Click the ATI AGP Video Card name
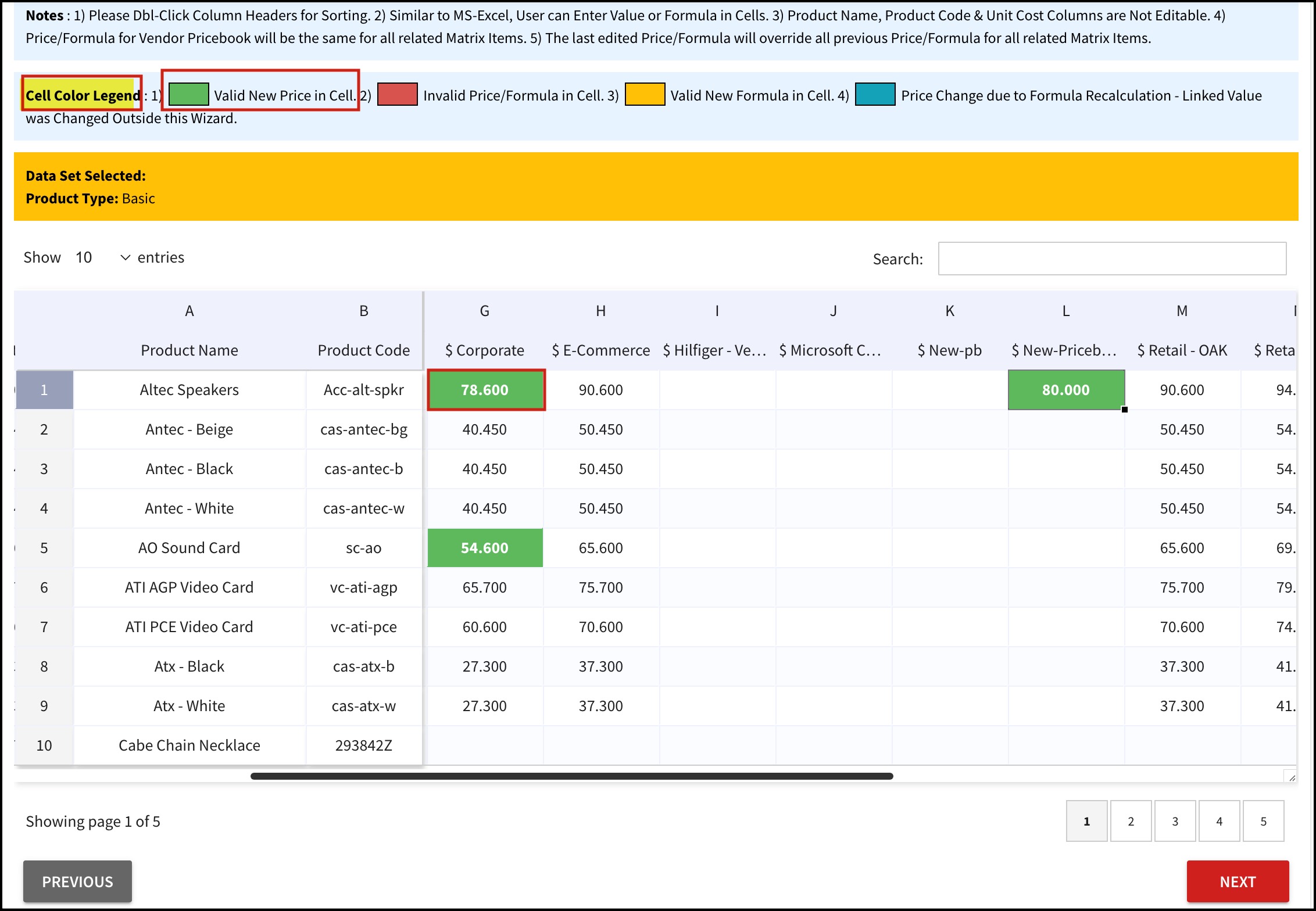The width and height of the screenshot is (1316, 911). click(x=189, y=587)
